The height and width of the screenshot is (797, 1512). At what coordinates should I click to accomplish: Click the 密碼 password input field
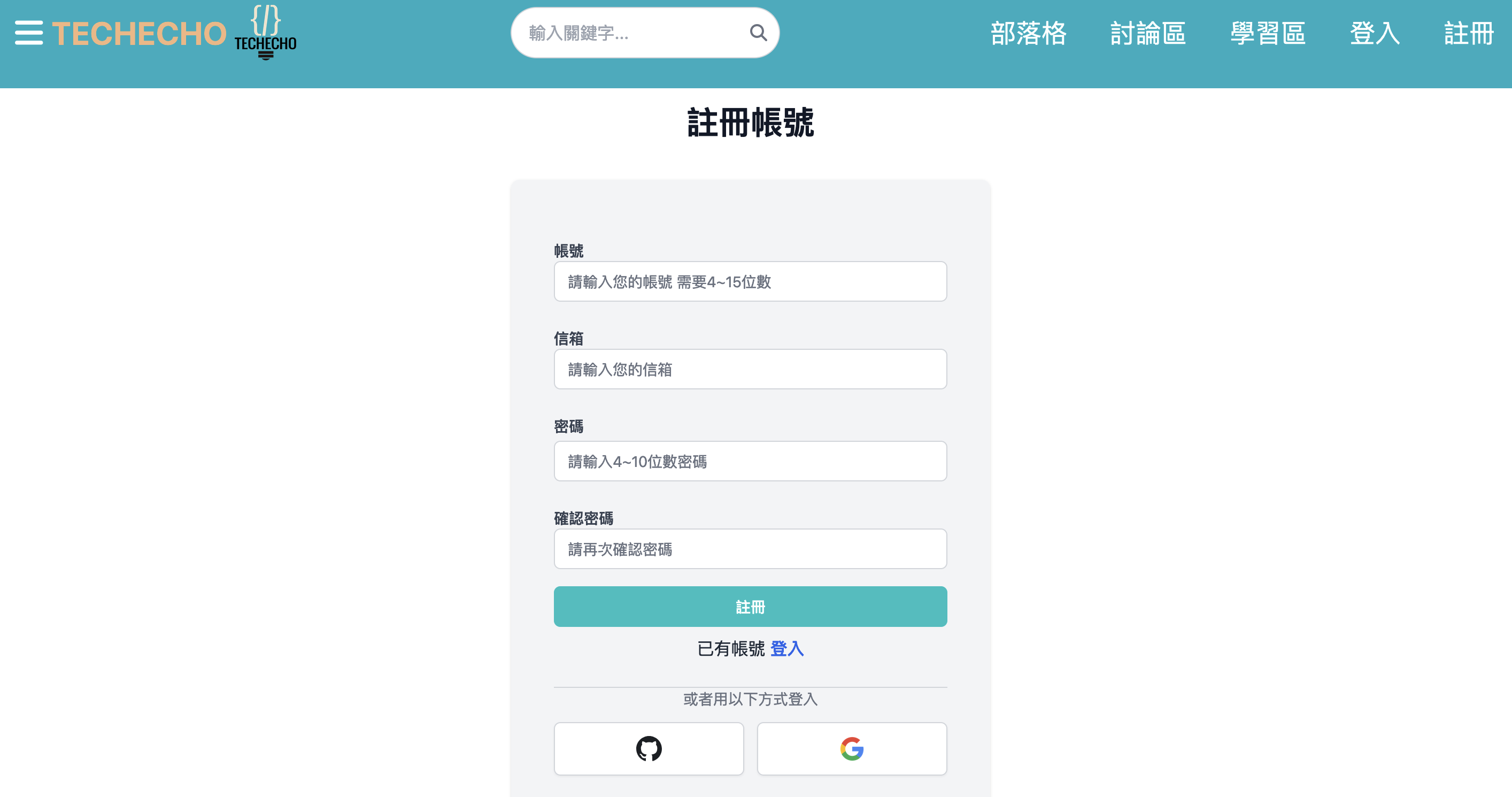click(x=750, y=461)
